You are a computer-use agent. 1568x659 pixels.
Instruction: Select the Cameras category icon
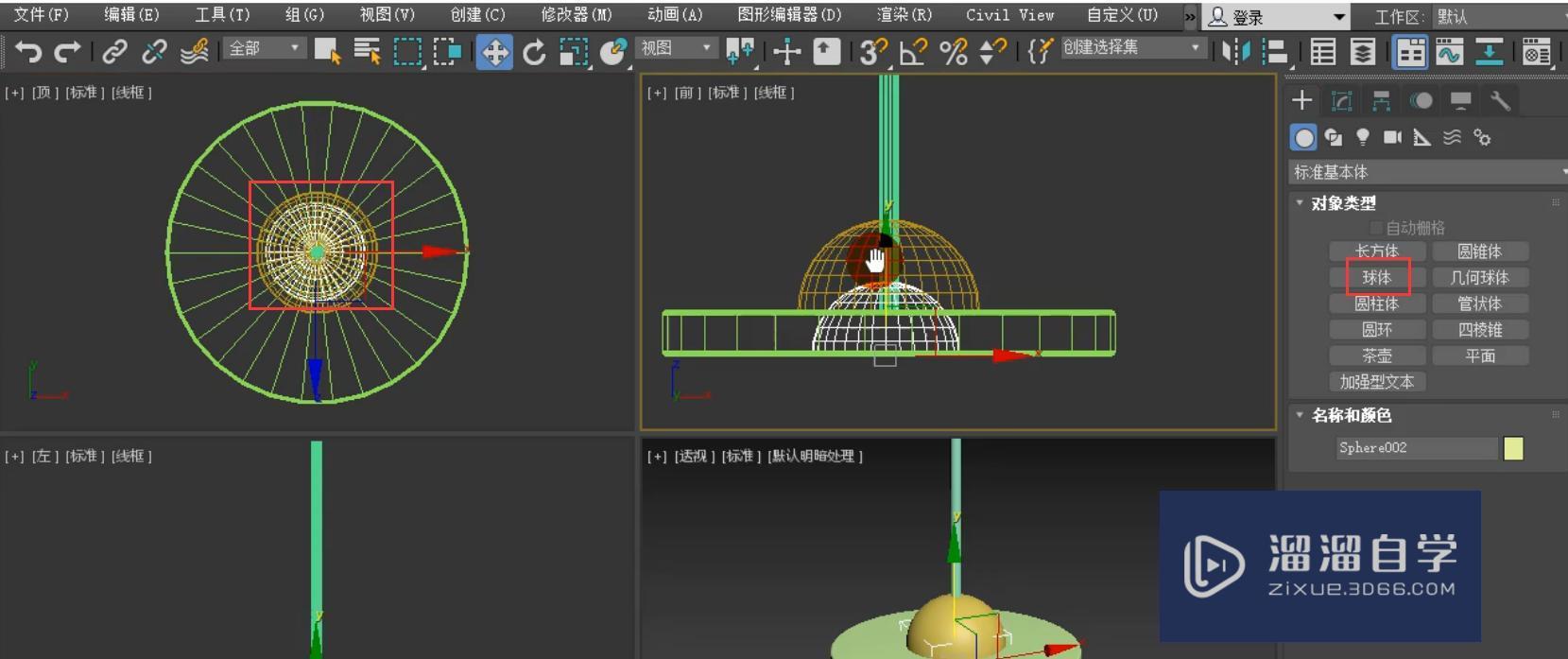[1392, 138]
